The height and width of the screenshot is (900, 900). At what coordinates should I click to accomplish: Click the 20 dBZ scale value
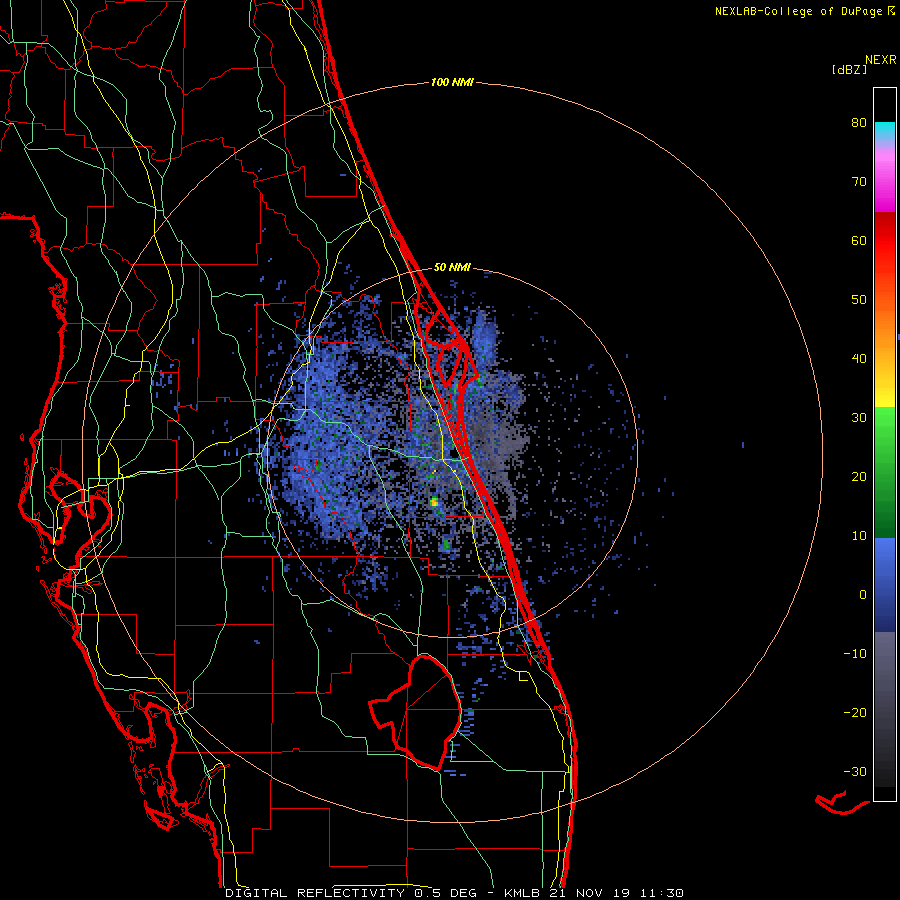[859, 478]
